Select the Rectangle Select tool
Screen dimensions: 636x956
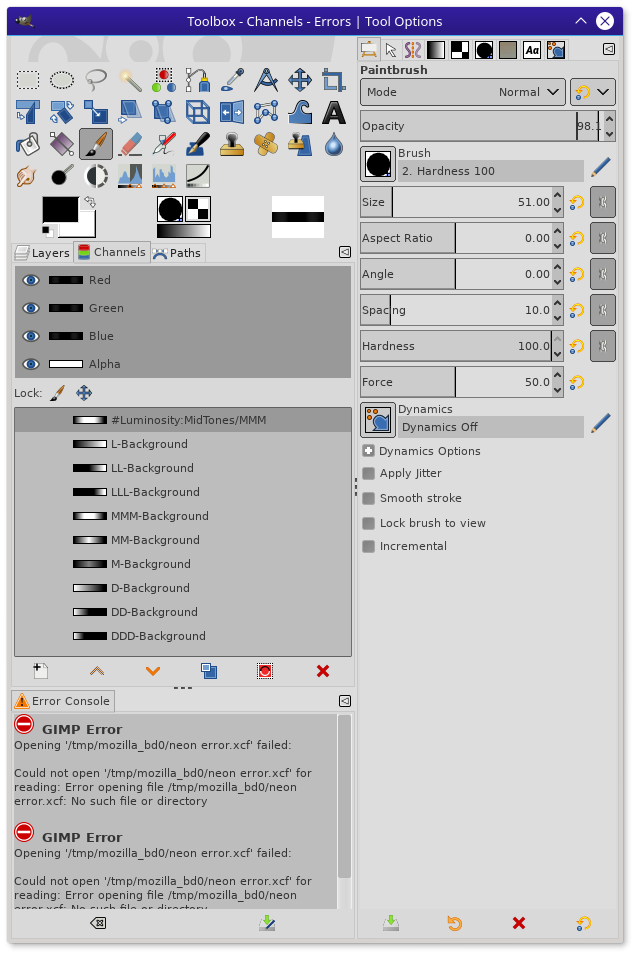(x=28, y=80)
